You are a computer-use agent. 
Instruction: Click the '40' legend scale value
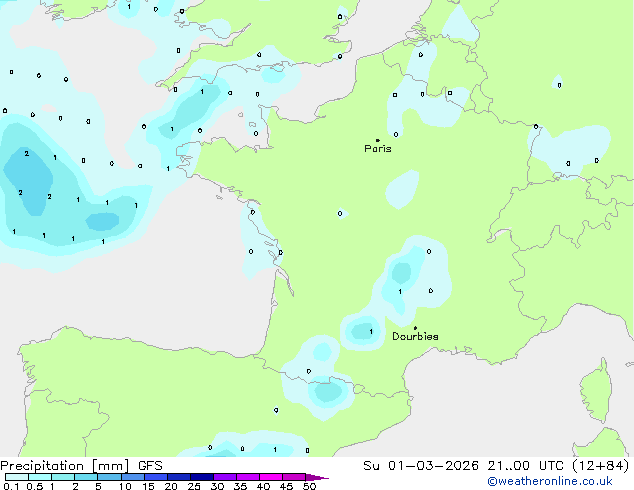(263, 486)
